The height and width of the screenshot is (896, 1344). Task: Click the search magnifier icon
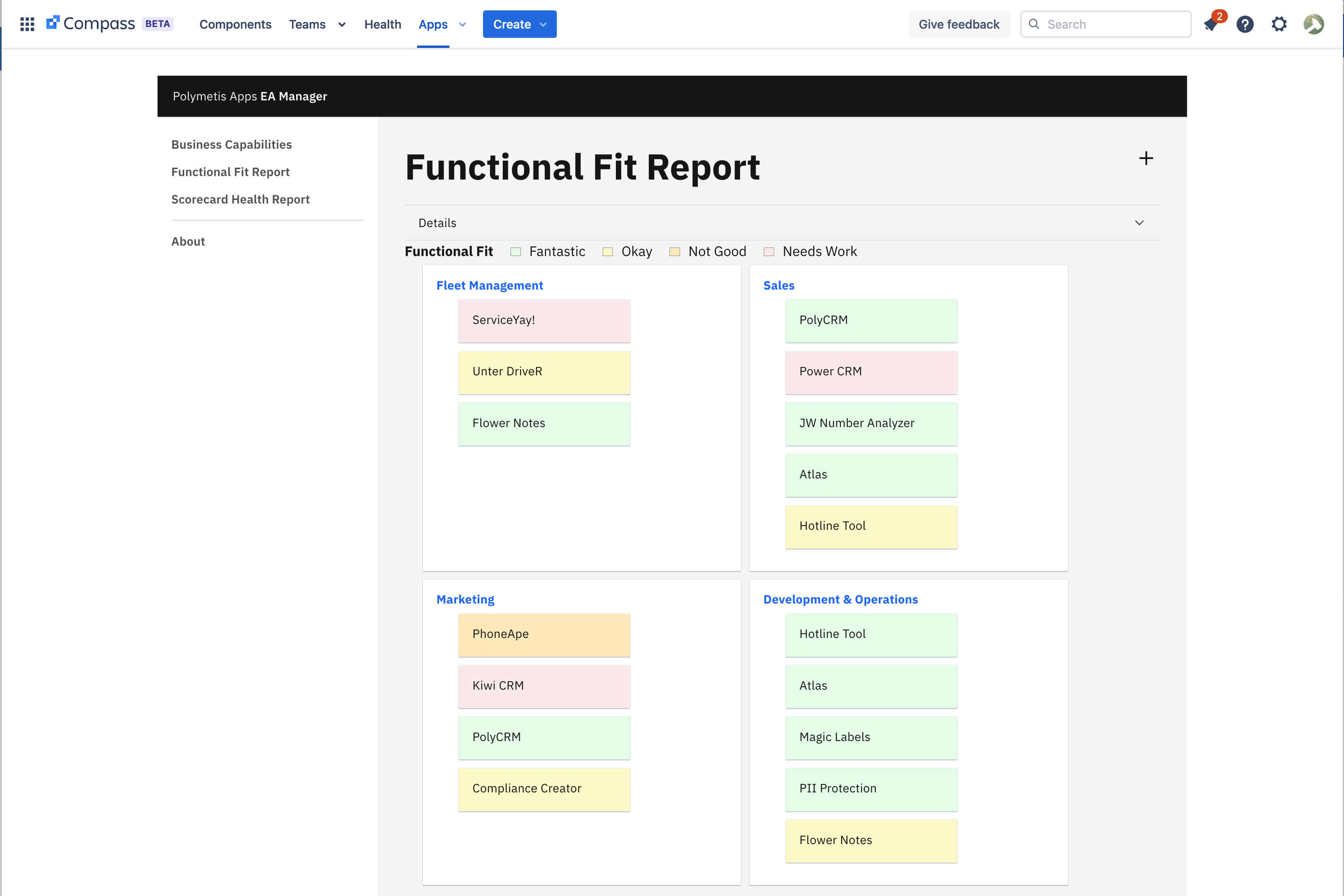(x=1034, y=24)
